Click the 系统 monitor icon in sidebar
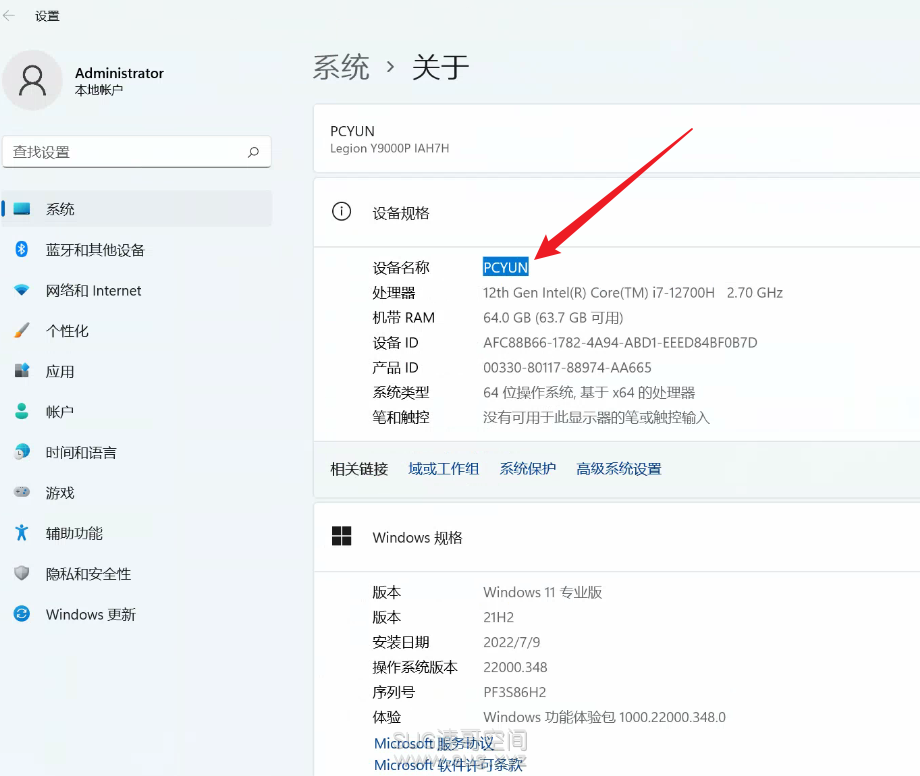Image resolution: width=920 pixels, height=776 pixels. coord(22,209)
